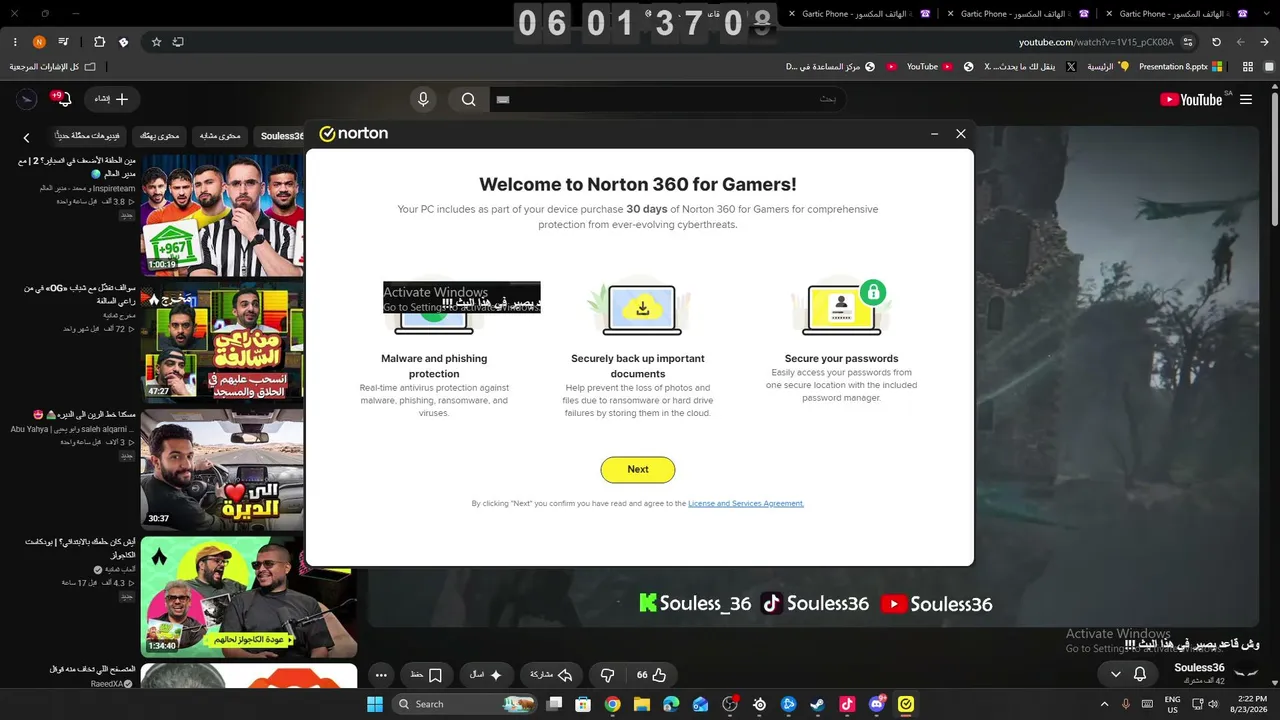1280x720 pixels.
Task: Click the share (مشاركة) button
Action: click(551, 675)
